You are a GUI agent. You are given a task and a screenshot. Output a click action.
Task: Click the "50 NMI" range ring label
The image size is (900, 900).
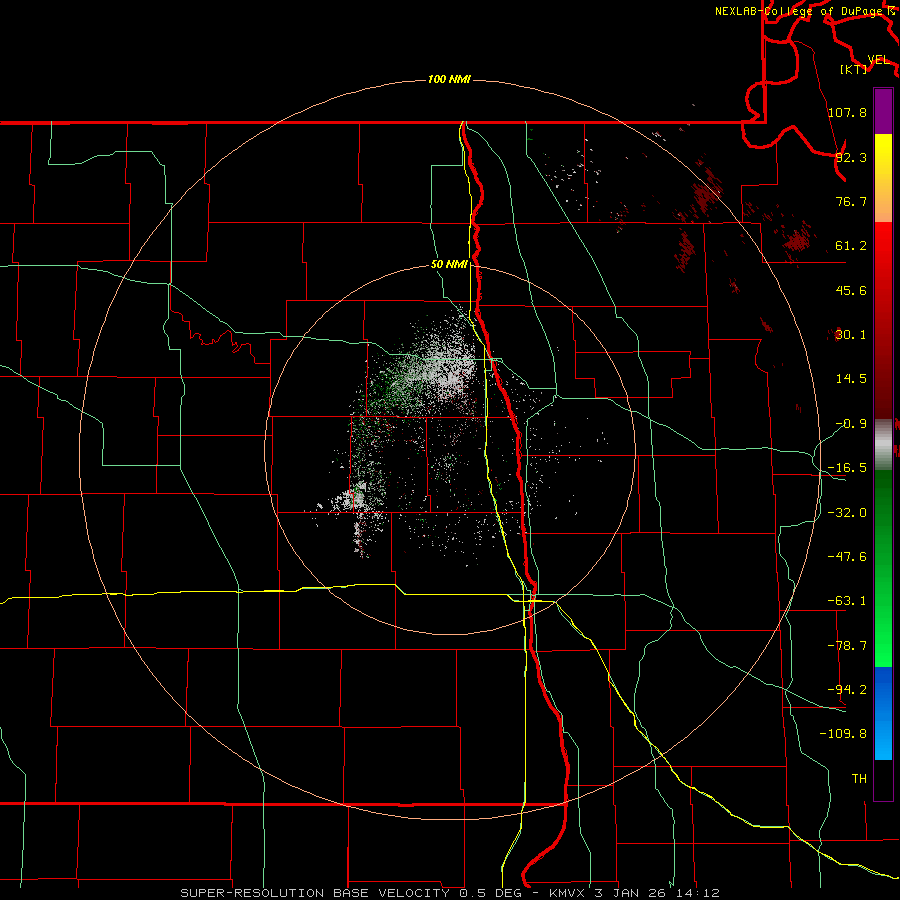click(449, 265)
